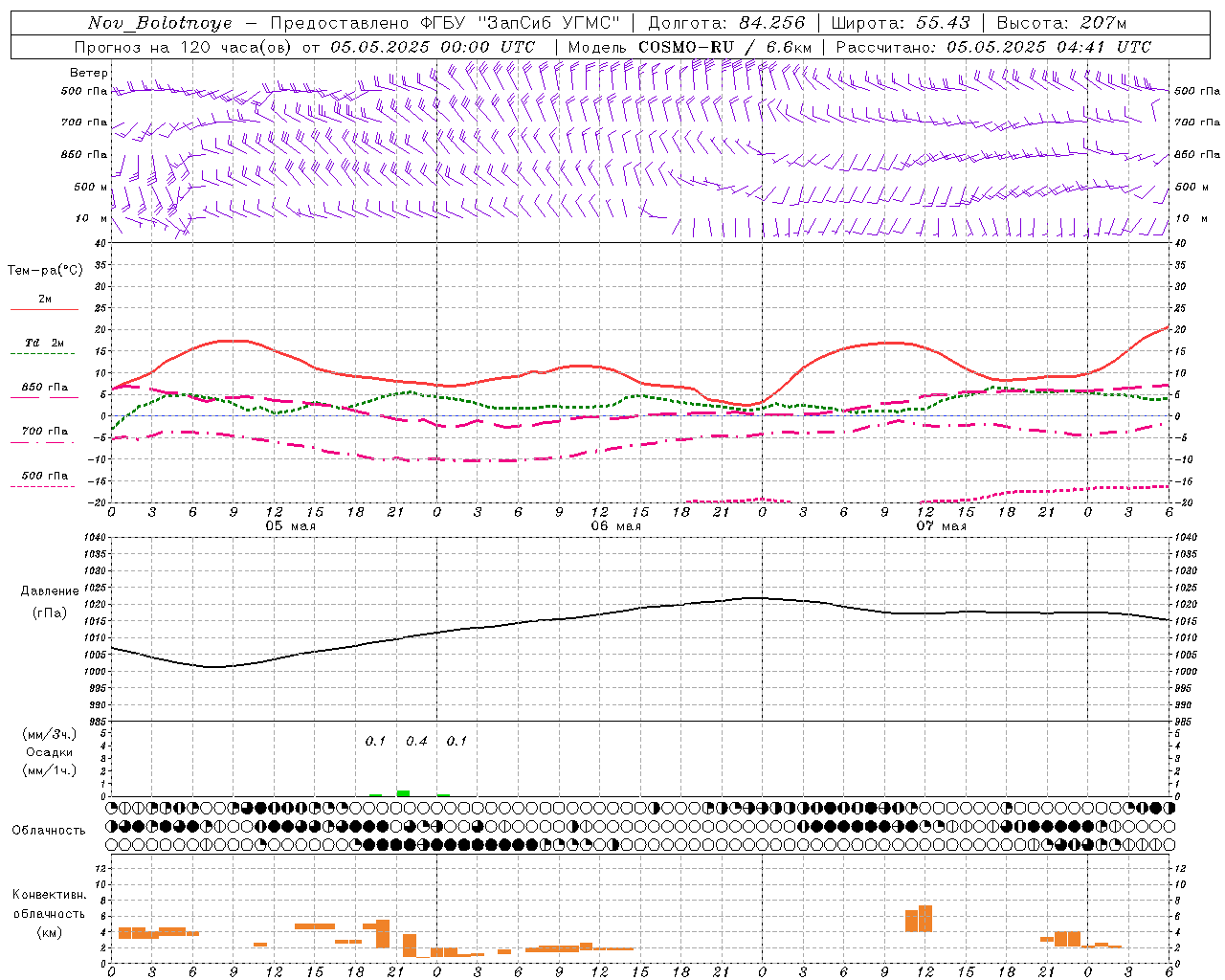Click the station name Nov_Bolotnoye in header

(160, 23)
